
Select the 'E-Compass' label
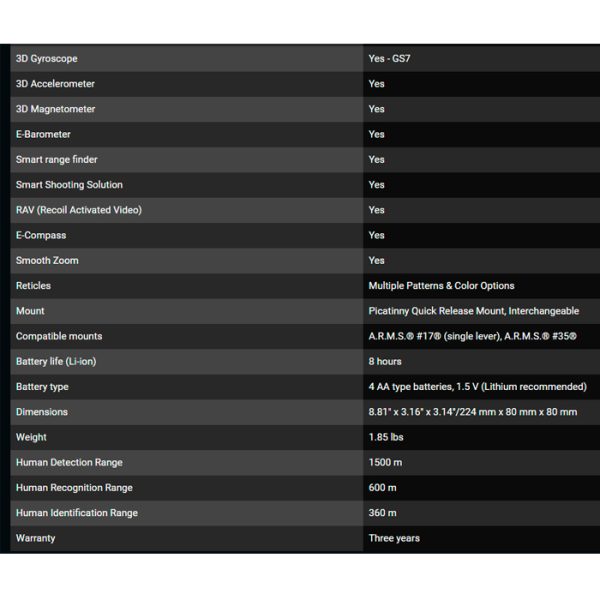click(41, 235)
